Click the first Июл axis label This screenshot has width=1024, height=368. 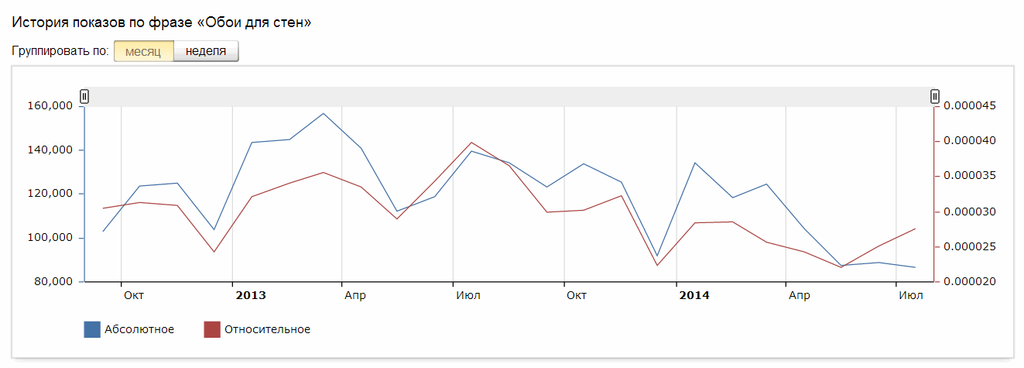tap(468, 296)
